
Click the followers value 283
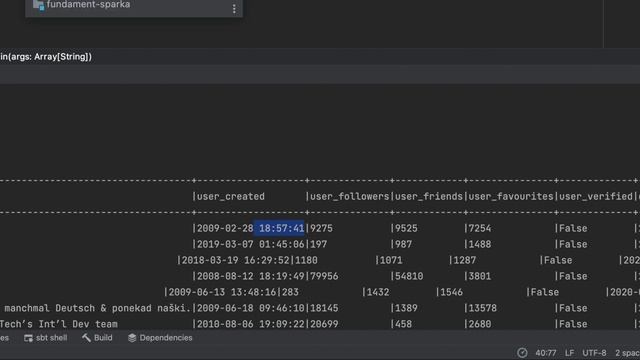point(290,292)
